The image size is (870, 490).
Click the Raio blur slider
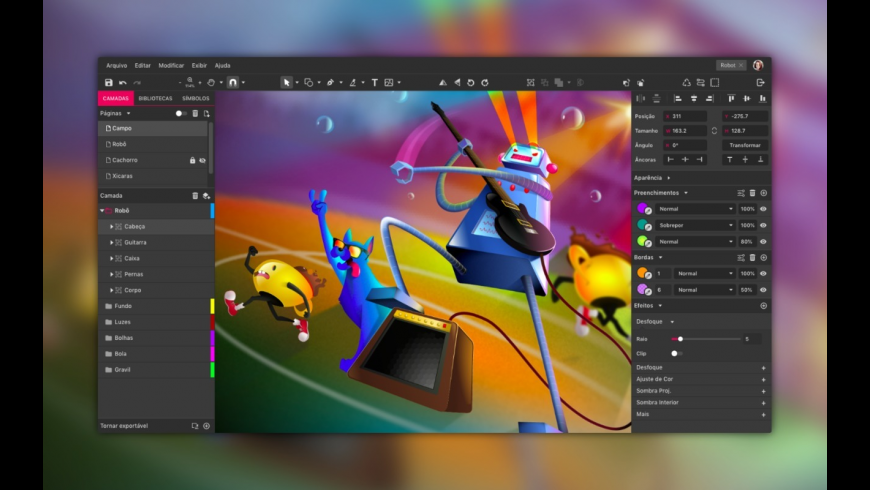coord(706,339)
